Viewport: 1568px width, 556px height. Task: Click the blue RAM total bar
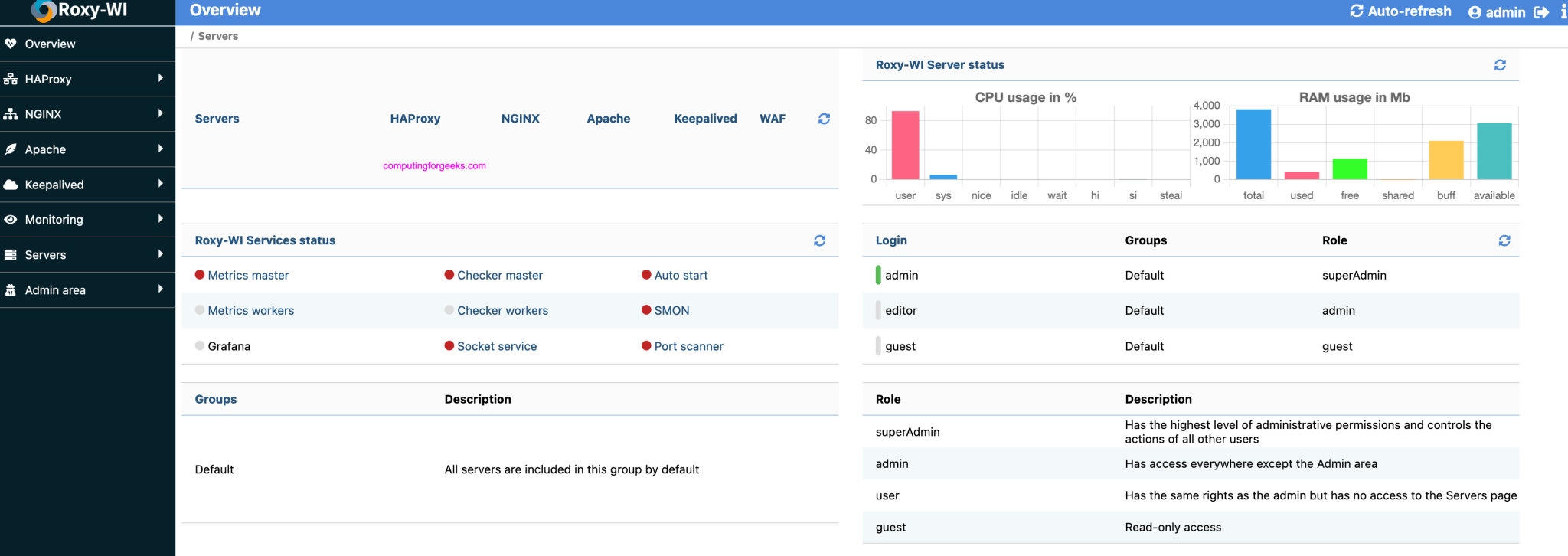point(1253,144)
